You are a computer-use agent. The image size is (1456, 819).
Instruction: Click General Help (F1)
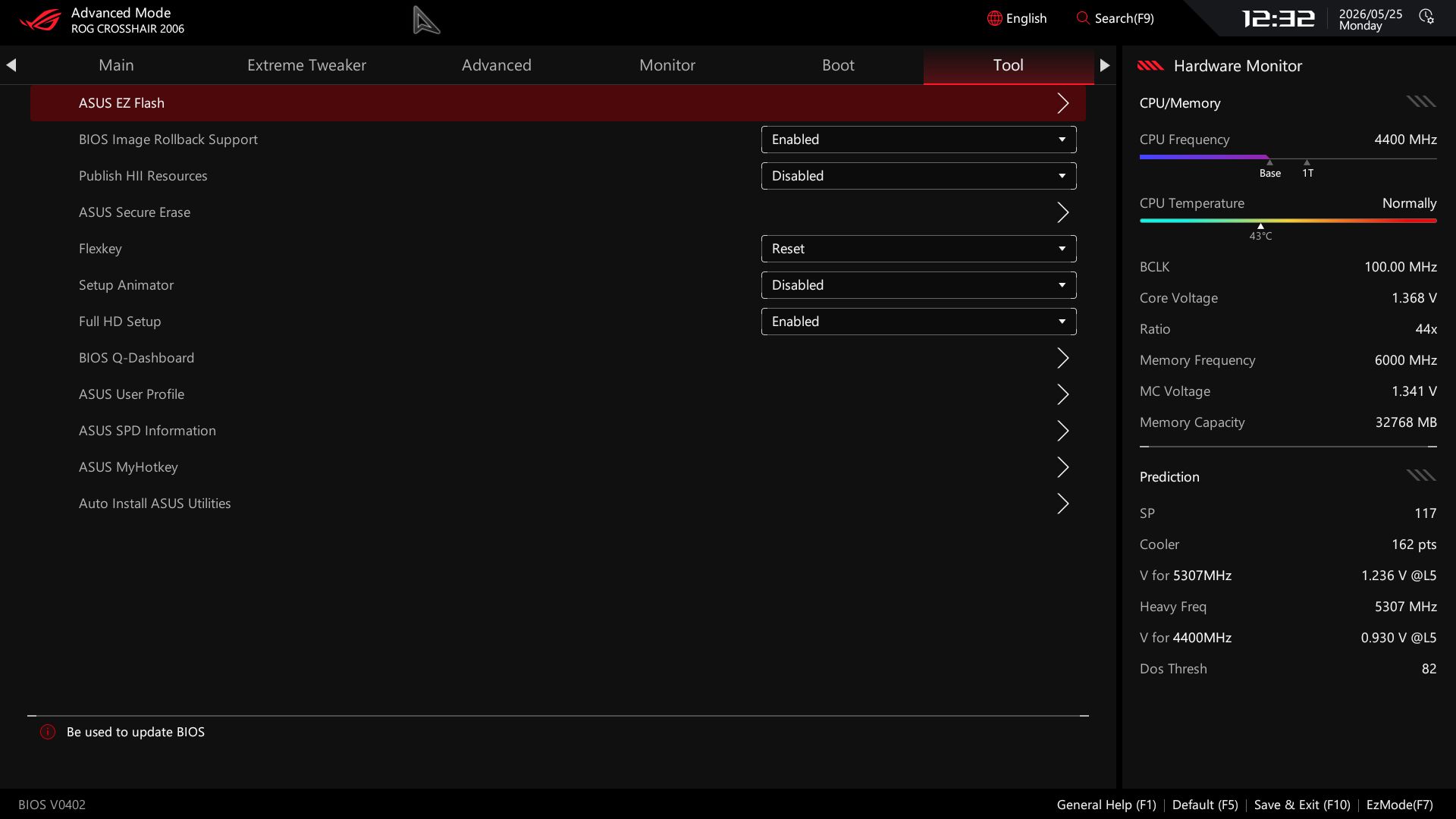pyautogui.click(x=1106, y=805)
